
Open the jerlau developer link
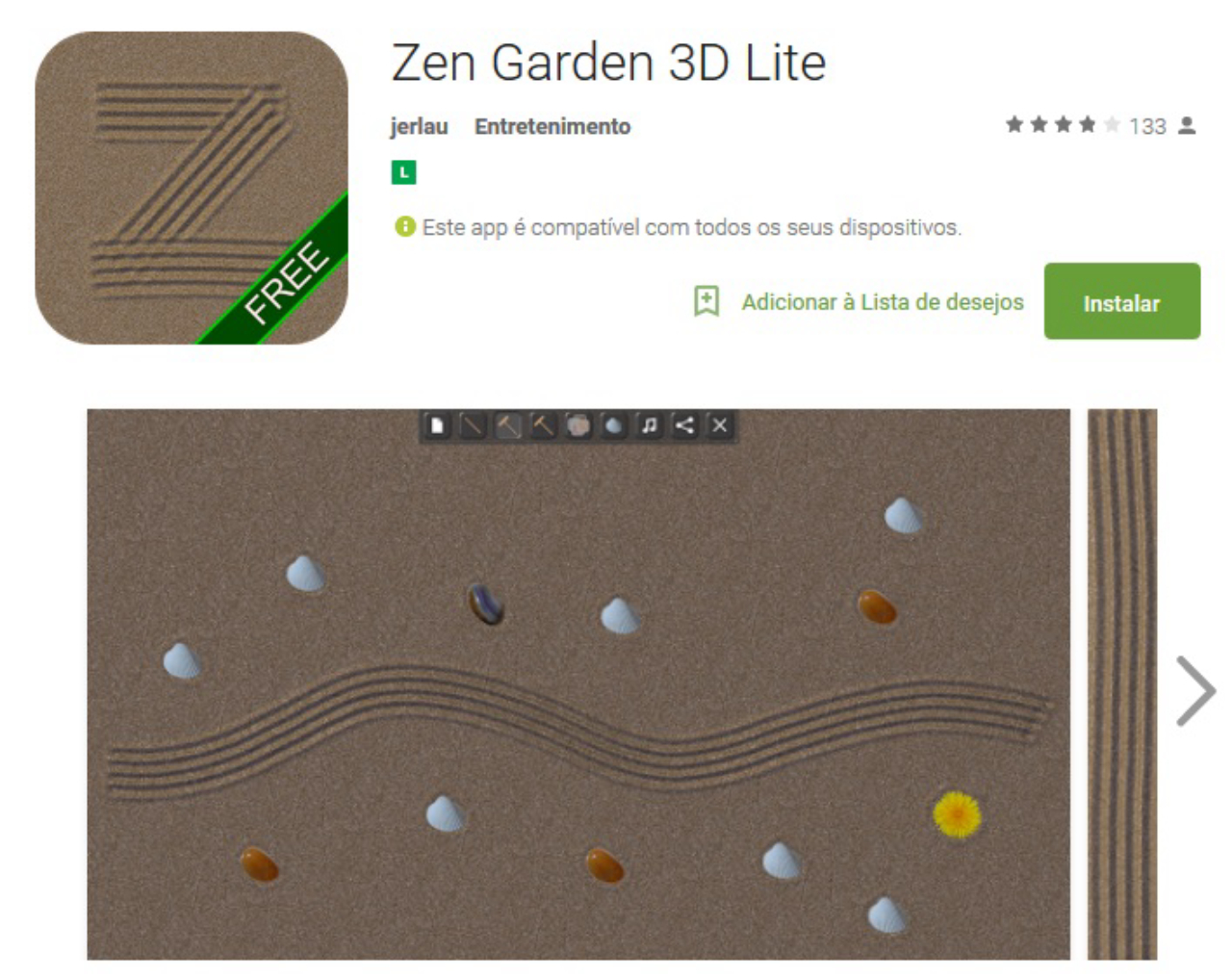pyautogui.click(x=419, y=126)
